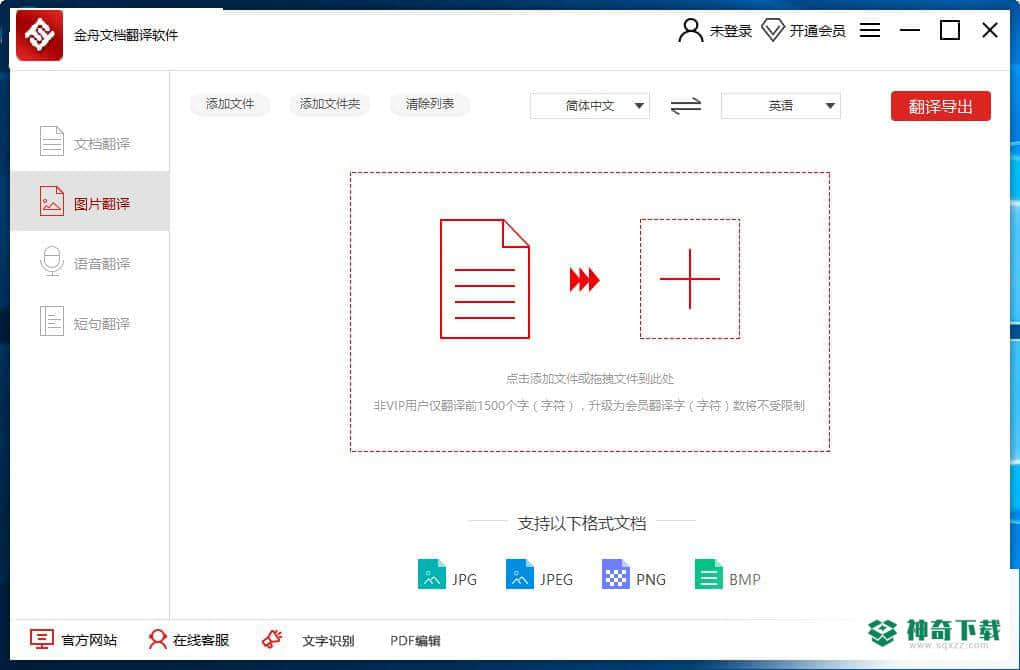The height and width of the screenshot is (670, 1020).
Task: Click the triple red arrows icon
Action: tap(584, 280)
